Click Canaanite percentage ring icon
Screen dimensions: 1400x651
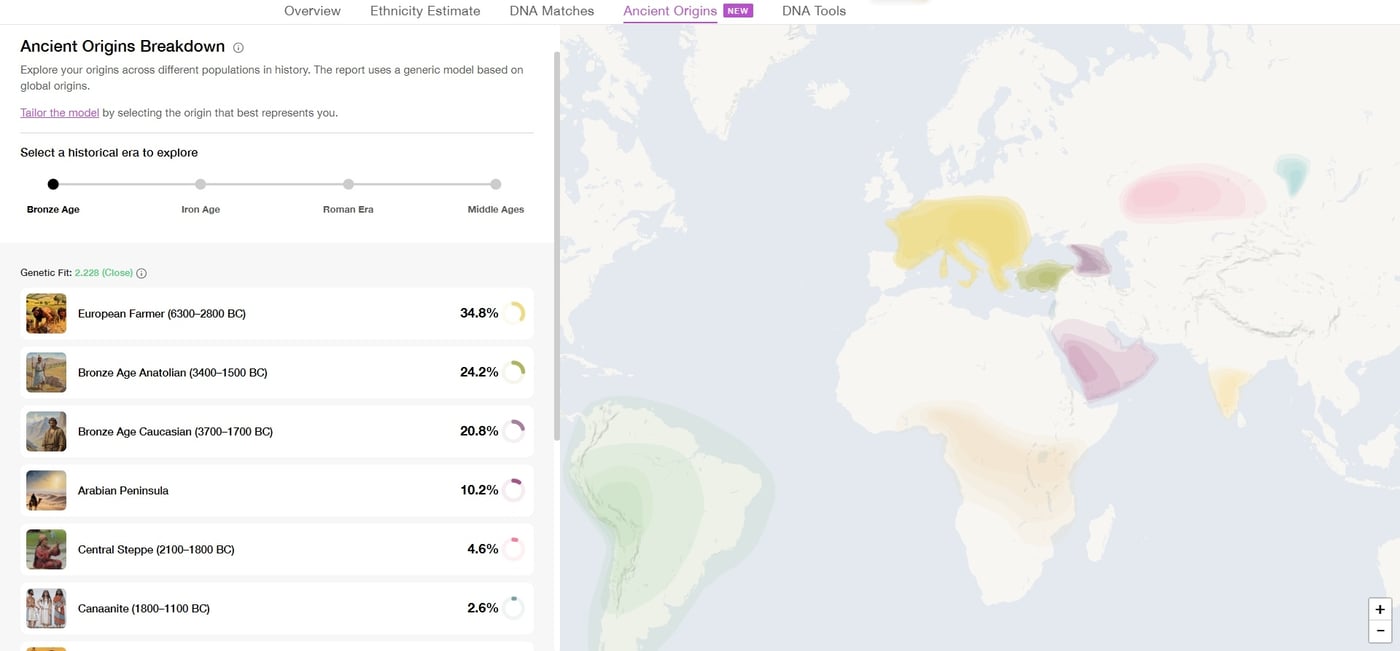(513, 608)
